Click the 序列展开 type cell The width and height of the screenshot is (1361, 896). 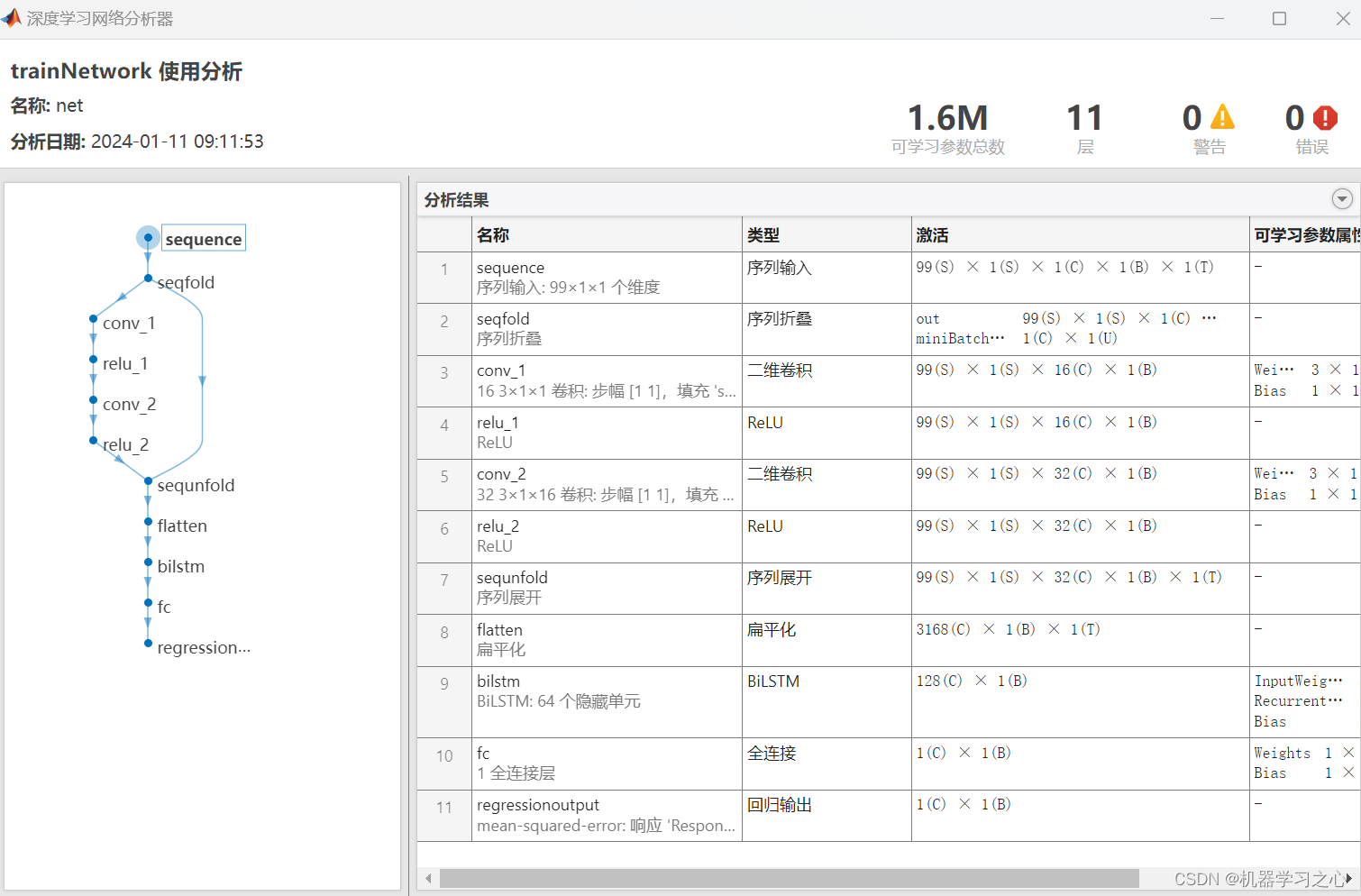827,589
